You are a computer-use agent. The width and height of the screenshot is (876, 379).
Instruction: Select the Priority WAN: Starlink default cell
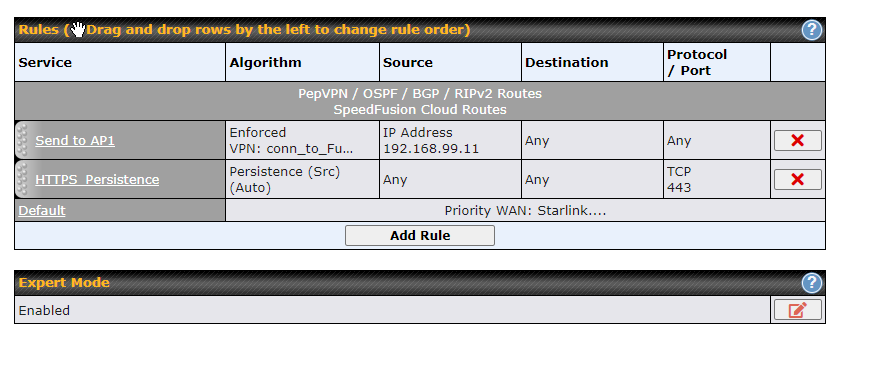525,210
